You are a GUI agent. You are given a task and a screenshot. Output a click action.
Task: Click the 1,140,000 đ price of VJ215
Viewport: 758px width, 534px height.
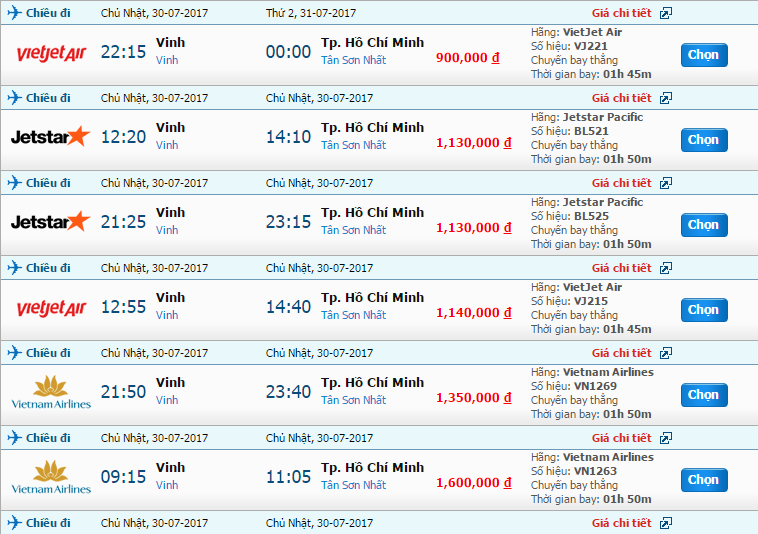pos(474,313)
